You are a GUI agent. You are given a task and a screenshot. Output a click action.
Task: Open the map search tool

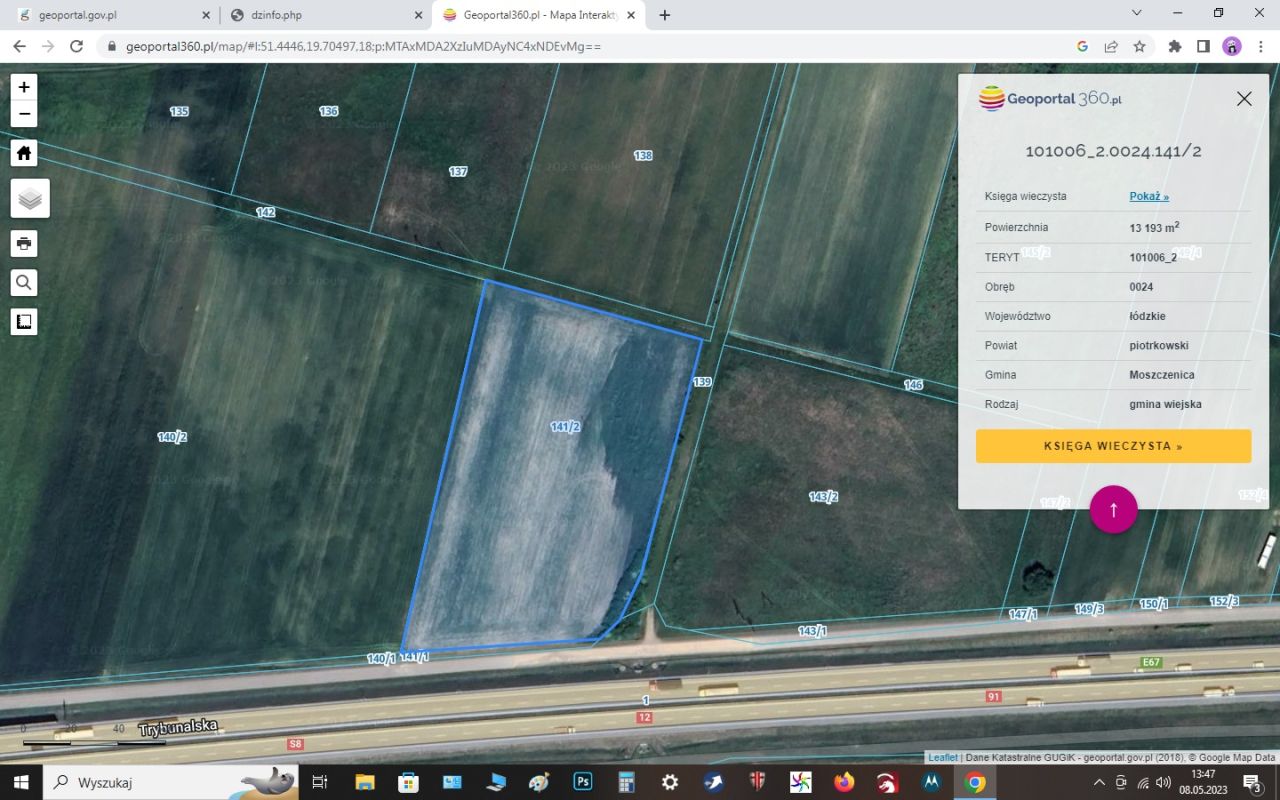point(24,283)
